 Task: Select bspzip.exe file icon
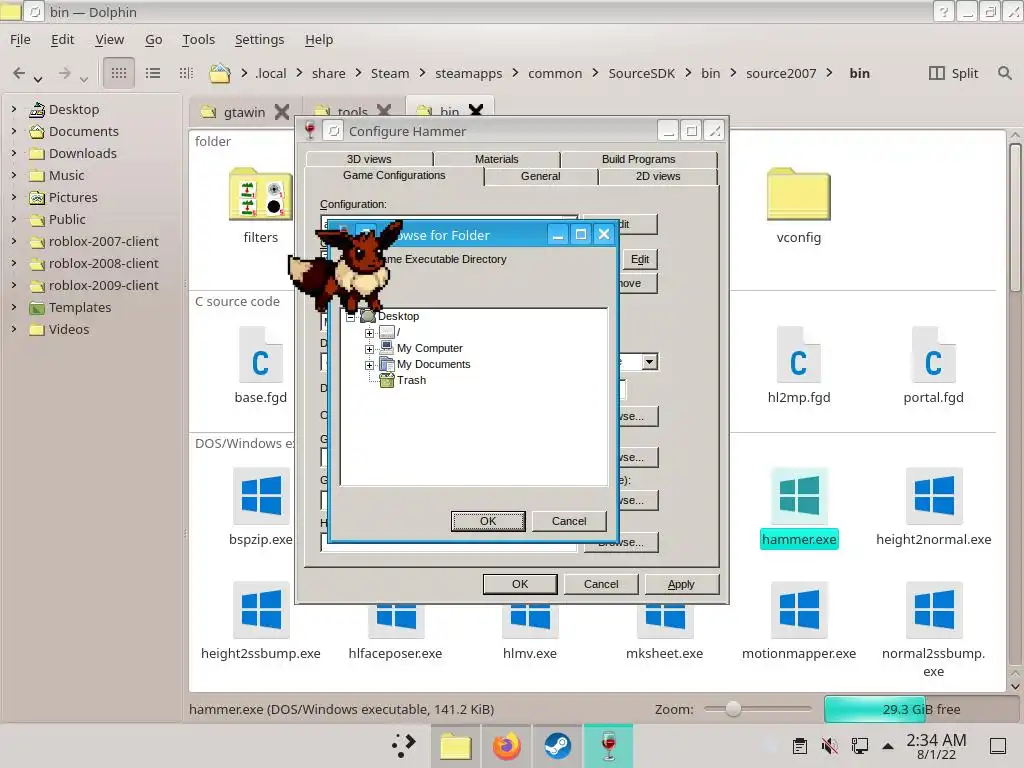[261, 496]
